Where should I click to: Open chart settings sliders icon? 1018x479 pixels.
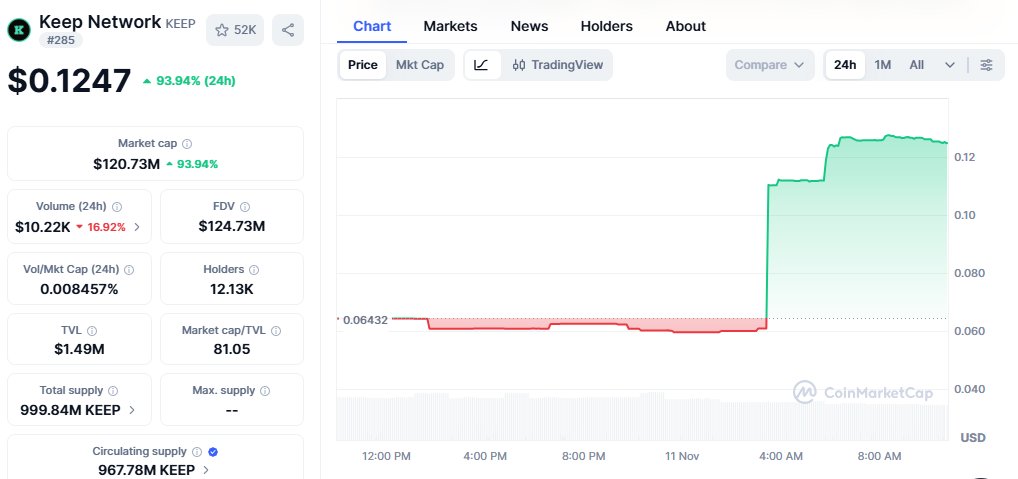[986, 65]
